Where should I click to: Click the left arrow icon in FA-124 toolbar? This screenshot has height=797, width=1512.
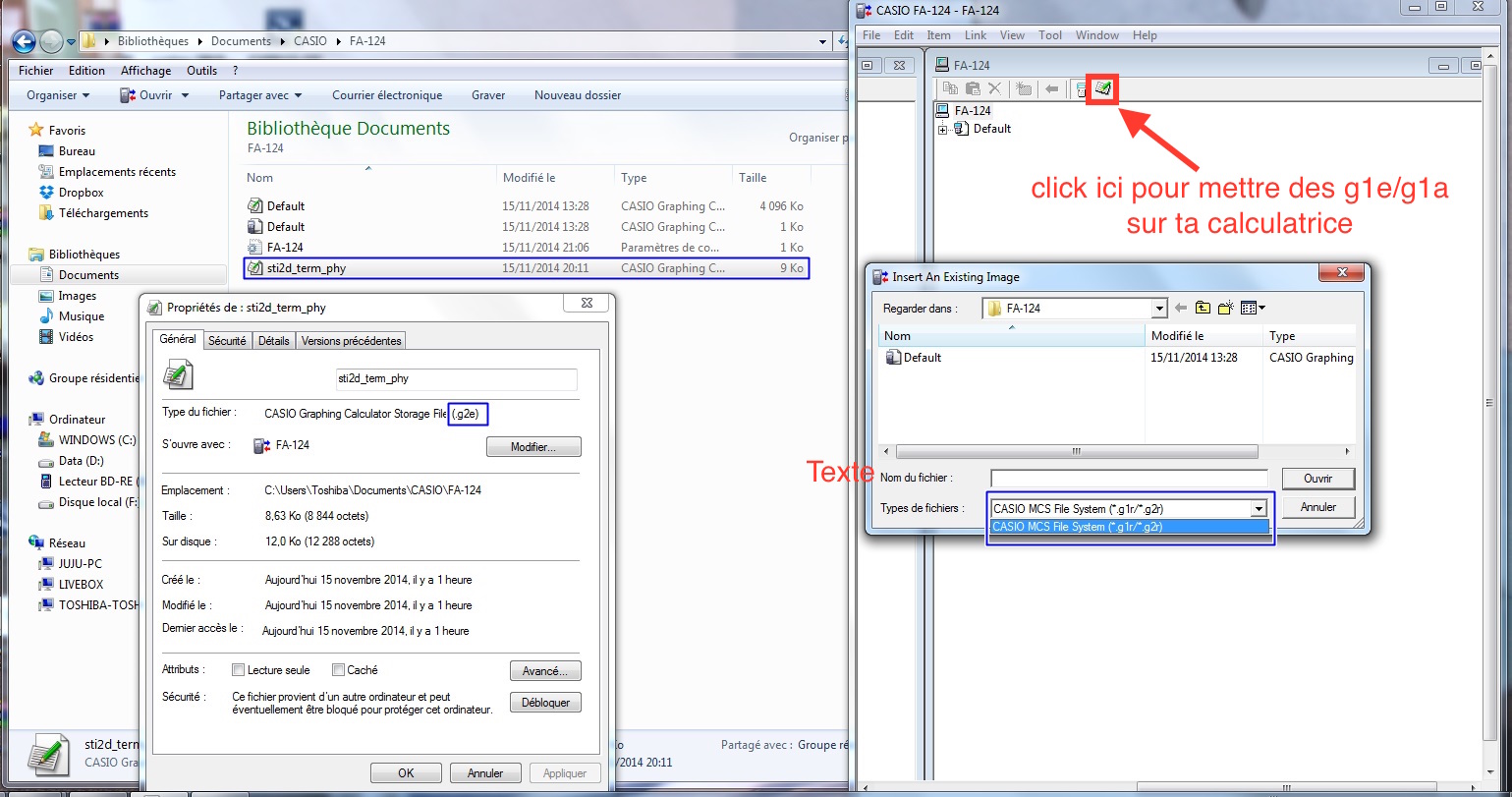tap(1052, 89)
